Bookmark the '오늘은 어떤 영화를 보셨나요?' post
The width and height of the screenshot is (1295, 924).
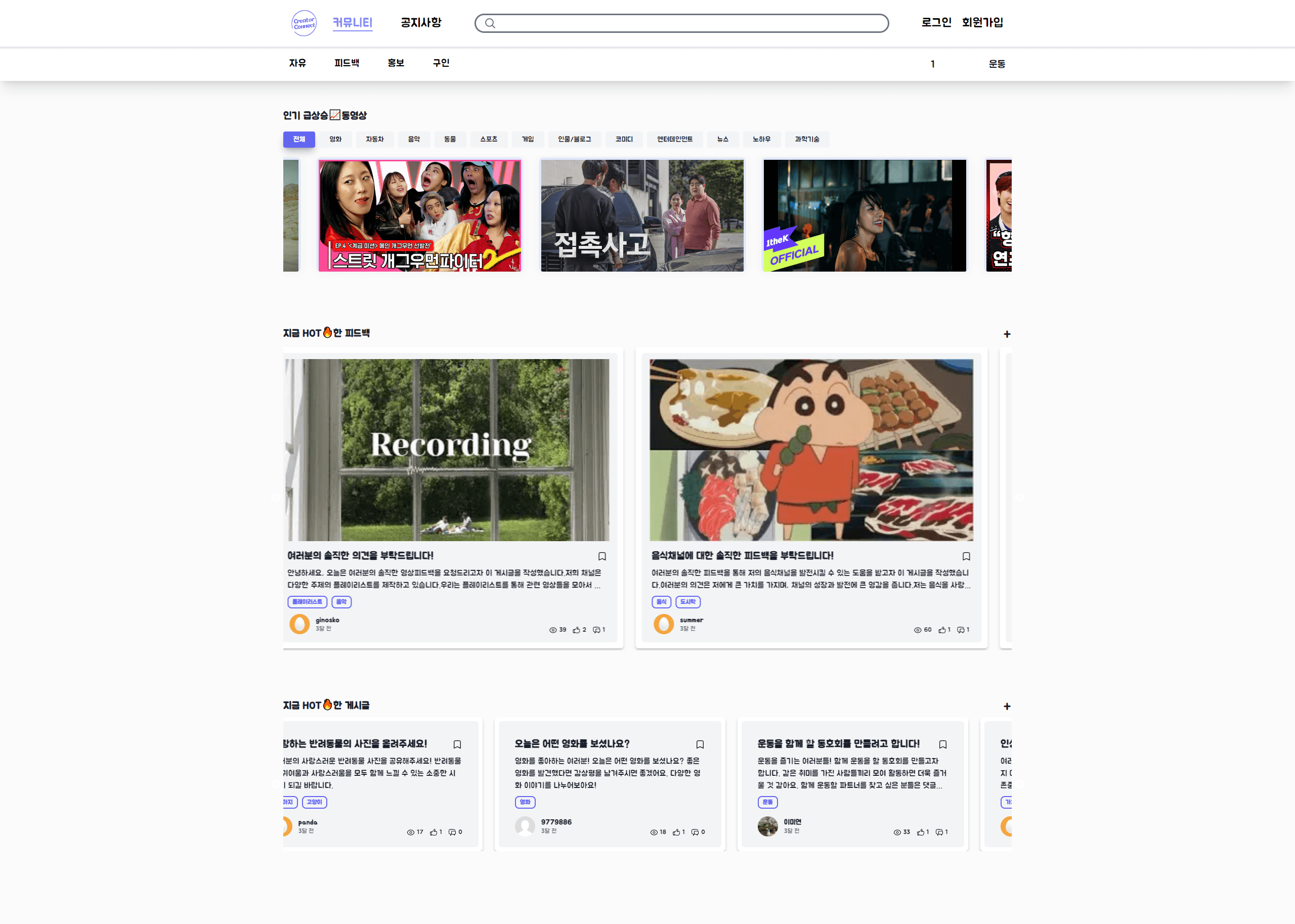[x=700, y=744]
